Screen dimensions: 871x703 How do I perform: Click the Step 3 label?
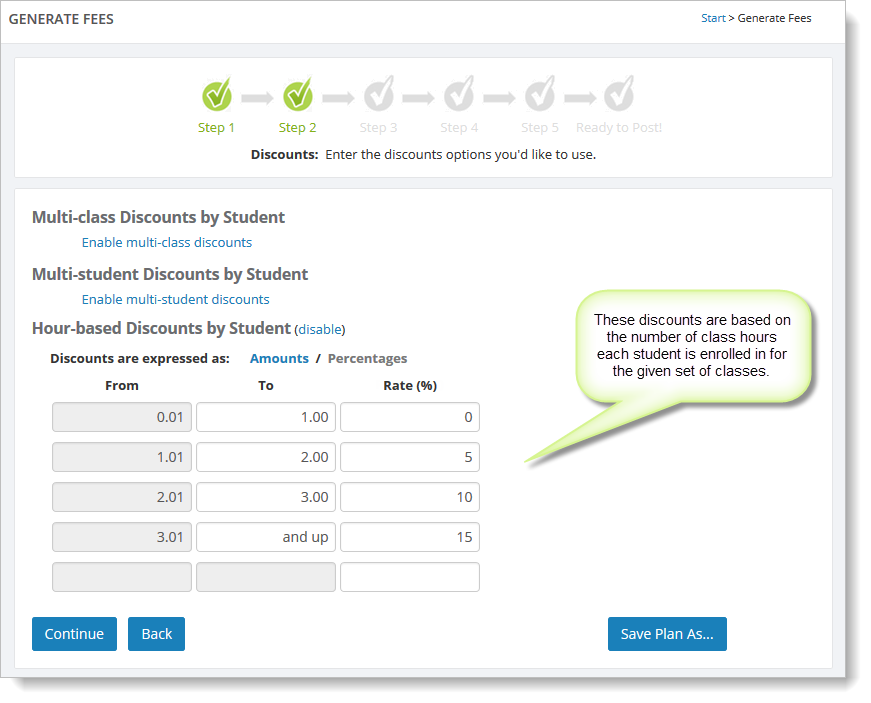click(x=378, y=128)
